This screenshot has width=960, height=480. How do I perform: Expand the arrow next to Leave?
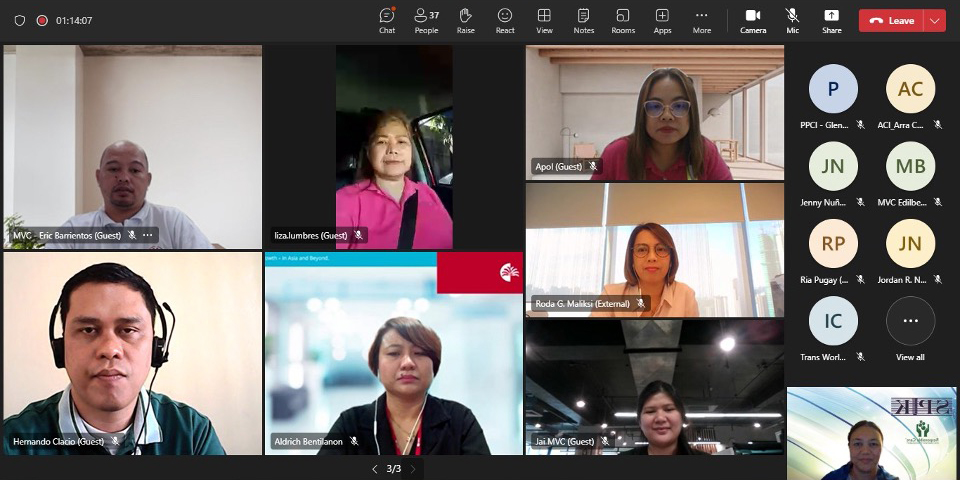point(935,20)
